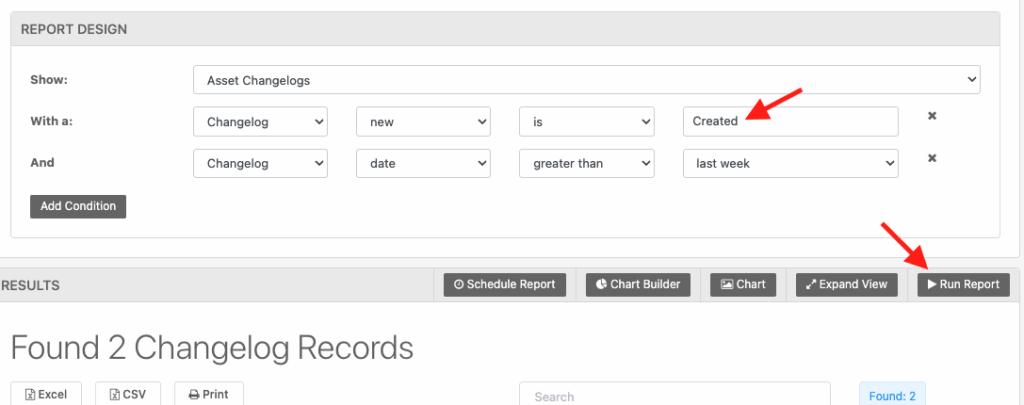Click the Run Report button
The height and width of the screenshot is (405, 1024).
(964, 284)
